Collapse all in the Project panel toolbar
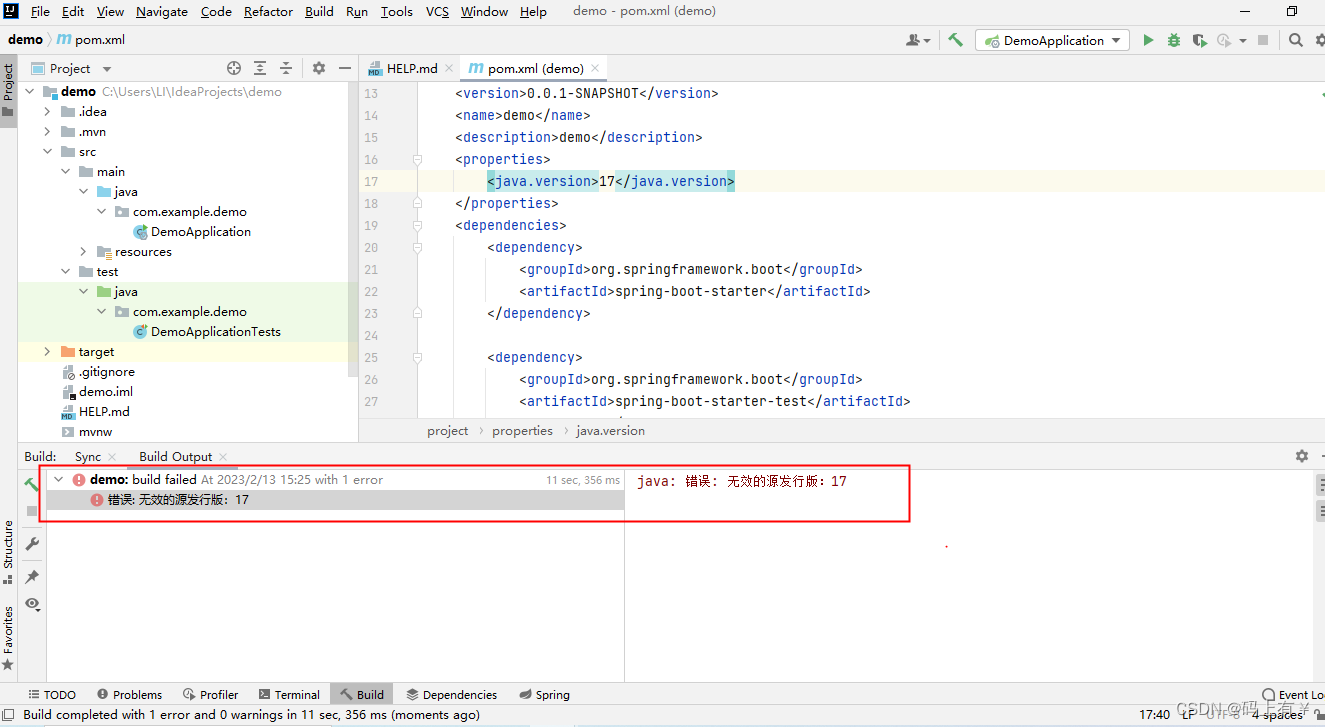The image size is (1325, 727). 286,68
